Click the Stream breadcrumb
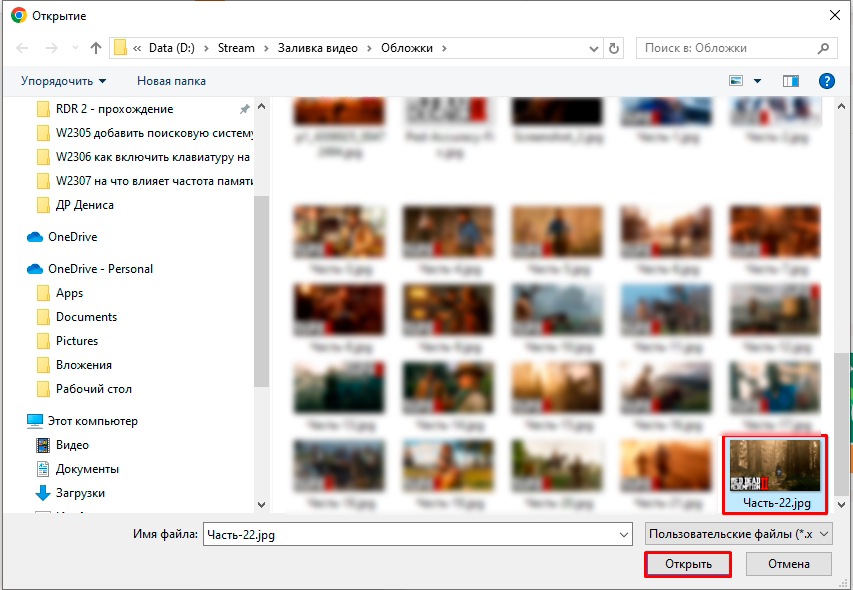Screen dimensions: 853x590 (236, 48)
